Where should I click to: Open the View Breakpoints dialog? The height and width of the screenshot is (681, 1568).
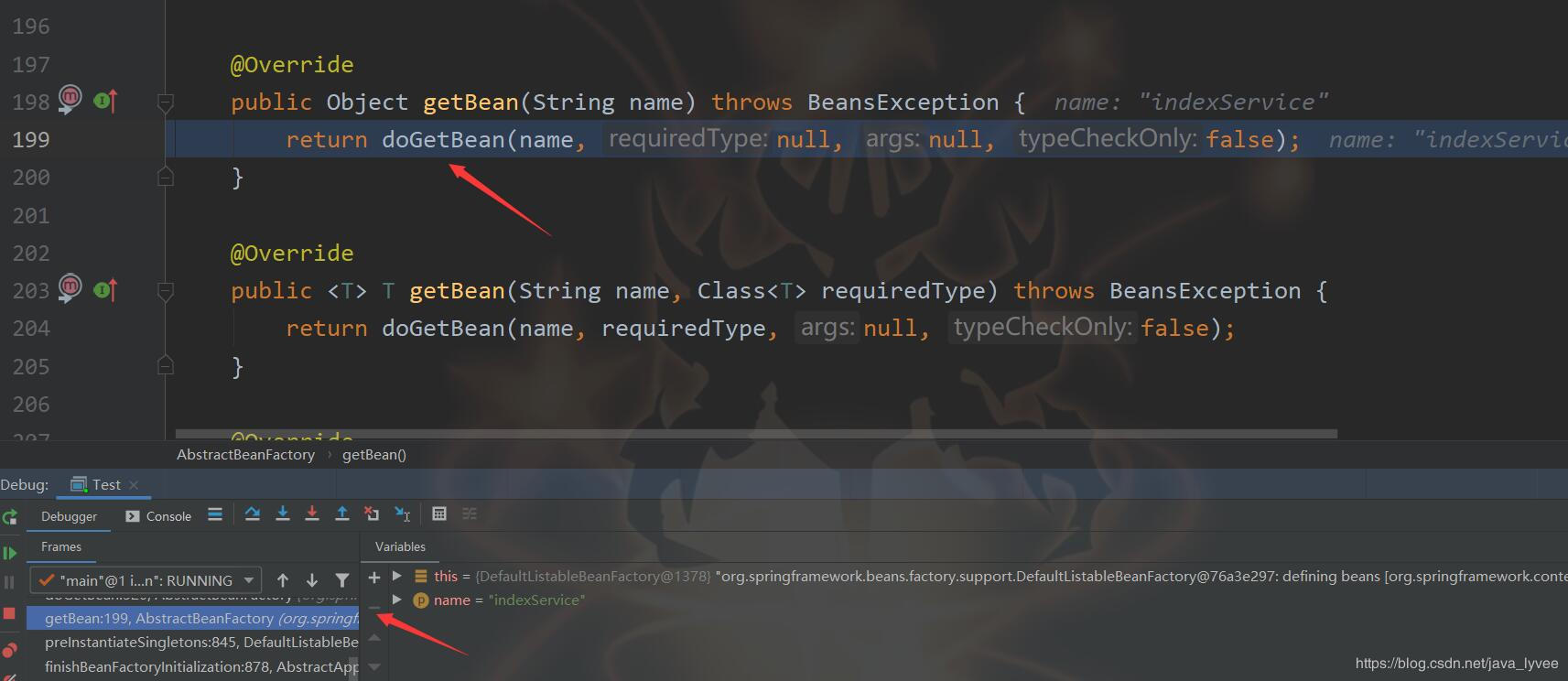tap(10, 650)
